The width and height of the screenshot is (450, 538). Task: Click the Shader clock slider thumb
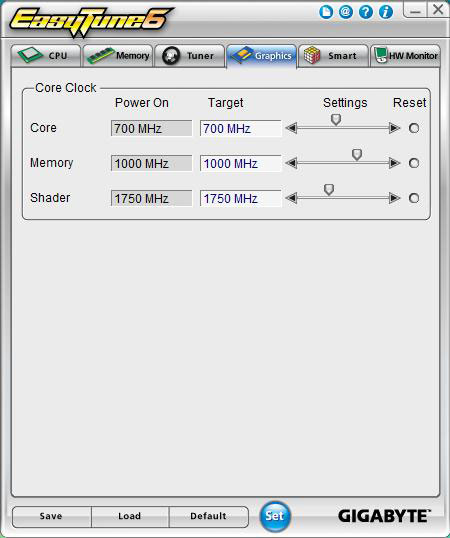[x=329, y=190]
